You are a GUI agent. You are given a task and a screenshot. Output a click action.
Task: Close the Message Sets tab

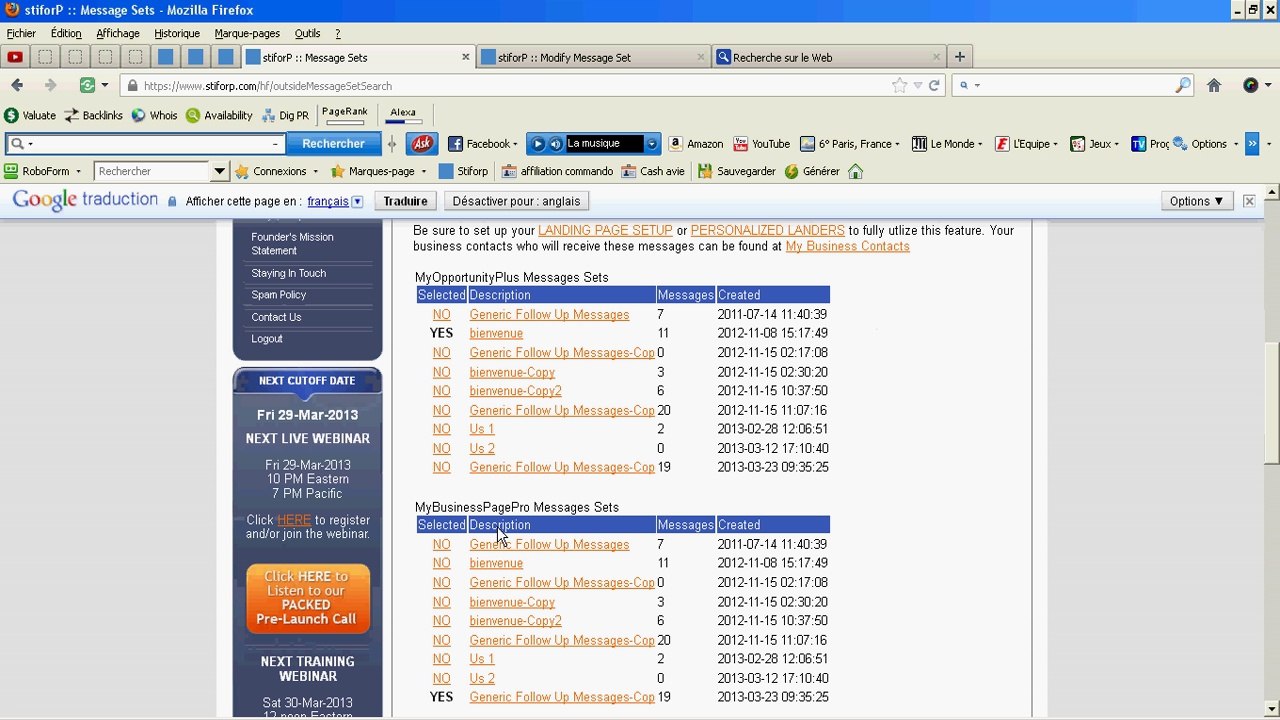click(x=465, y=57)
